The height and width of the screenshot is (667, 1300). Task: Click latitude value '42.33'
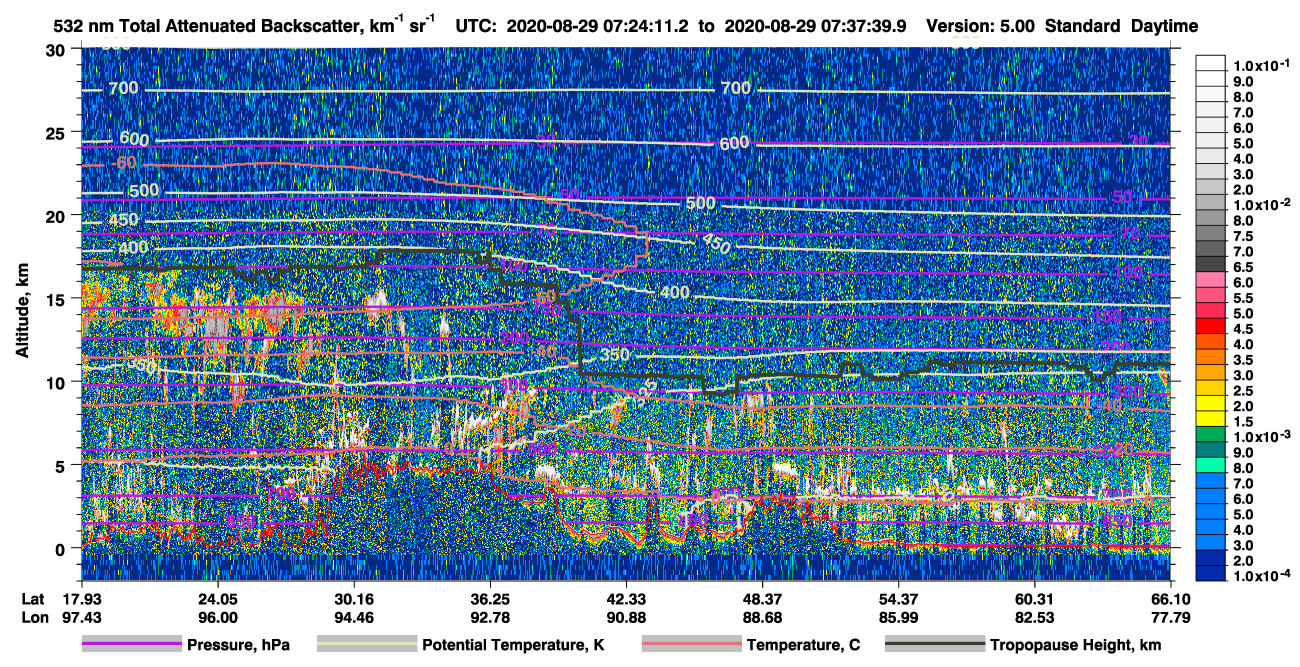626,598
